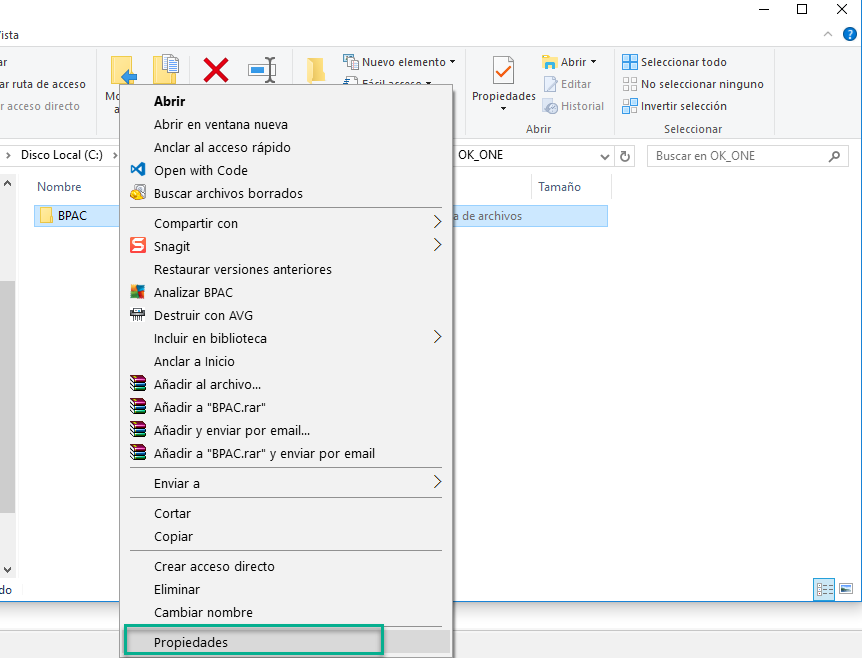The image size is (862, 658).
Task: Select Cambiar nombre in the context menu
Action: pos(203,612)
